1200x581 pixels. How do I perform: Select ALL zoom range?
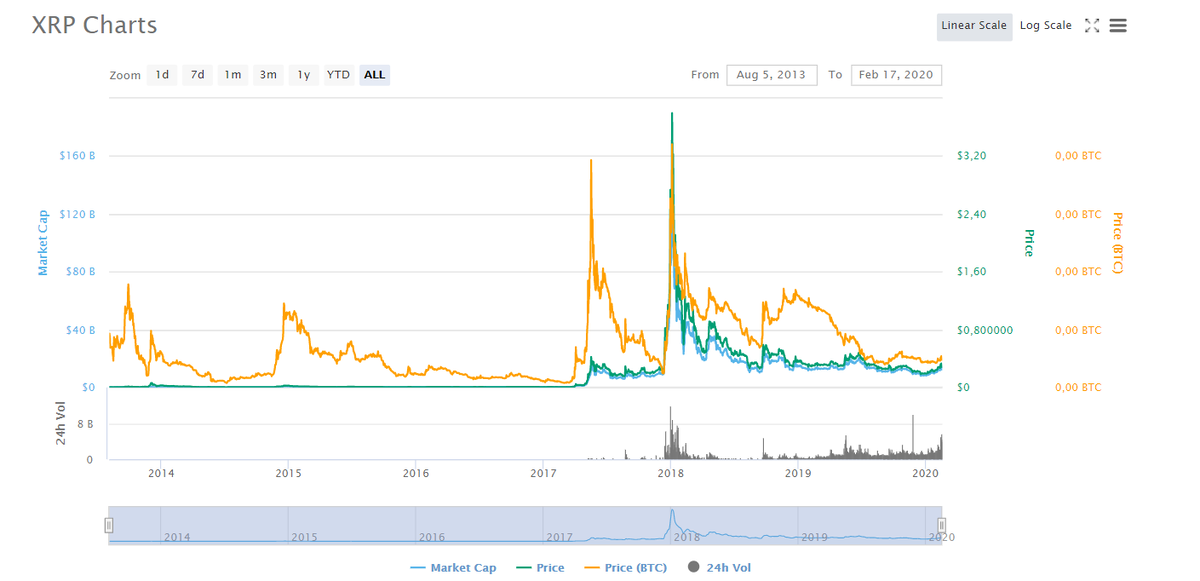click(375, 75)
